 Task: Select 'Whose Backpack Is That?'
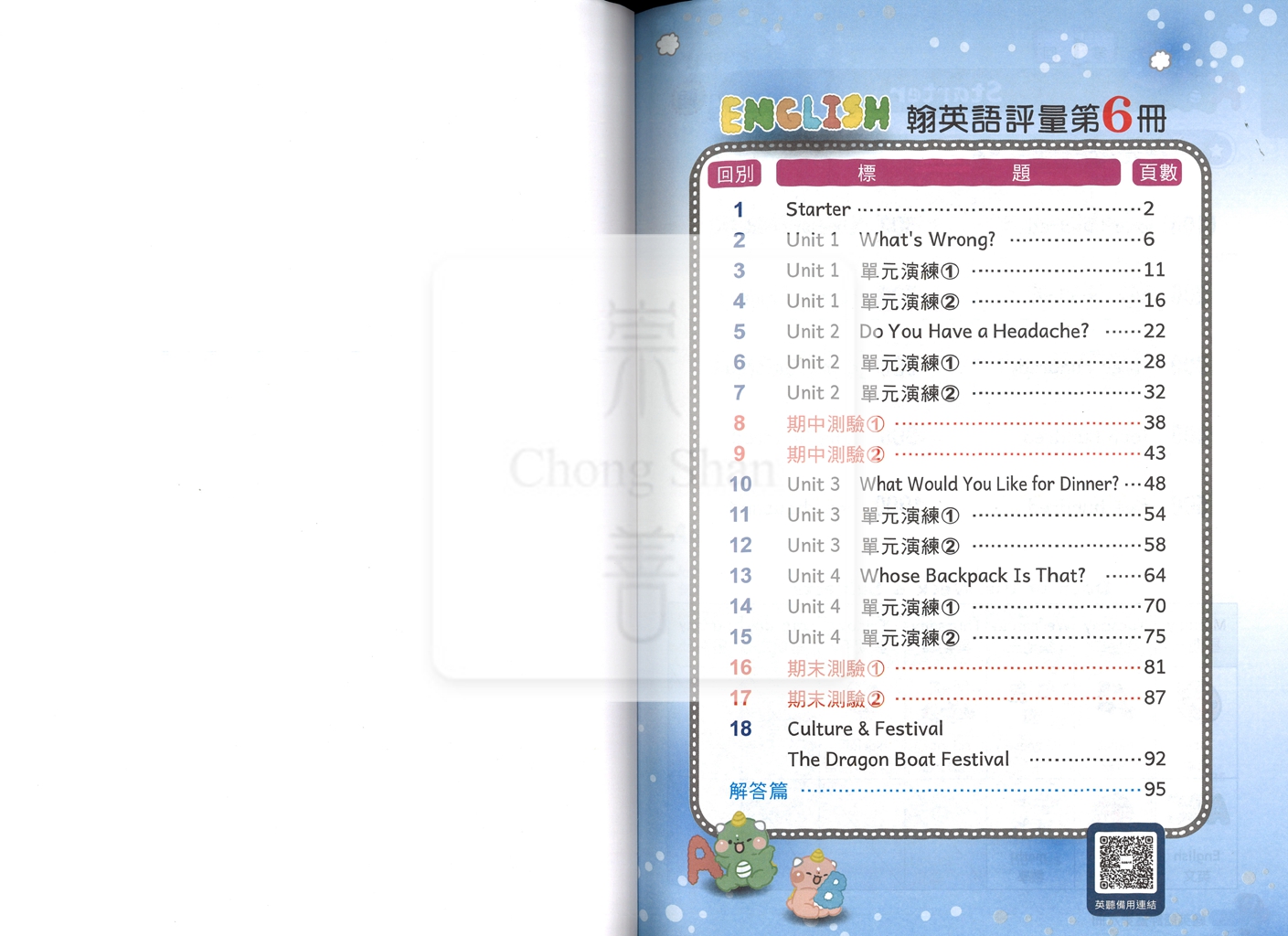946,576
